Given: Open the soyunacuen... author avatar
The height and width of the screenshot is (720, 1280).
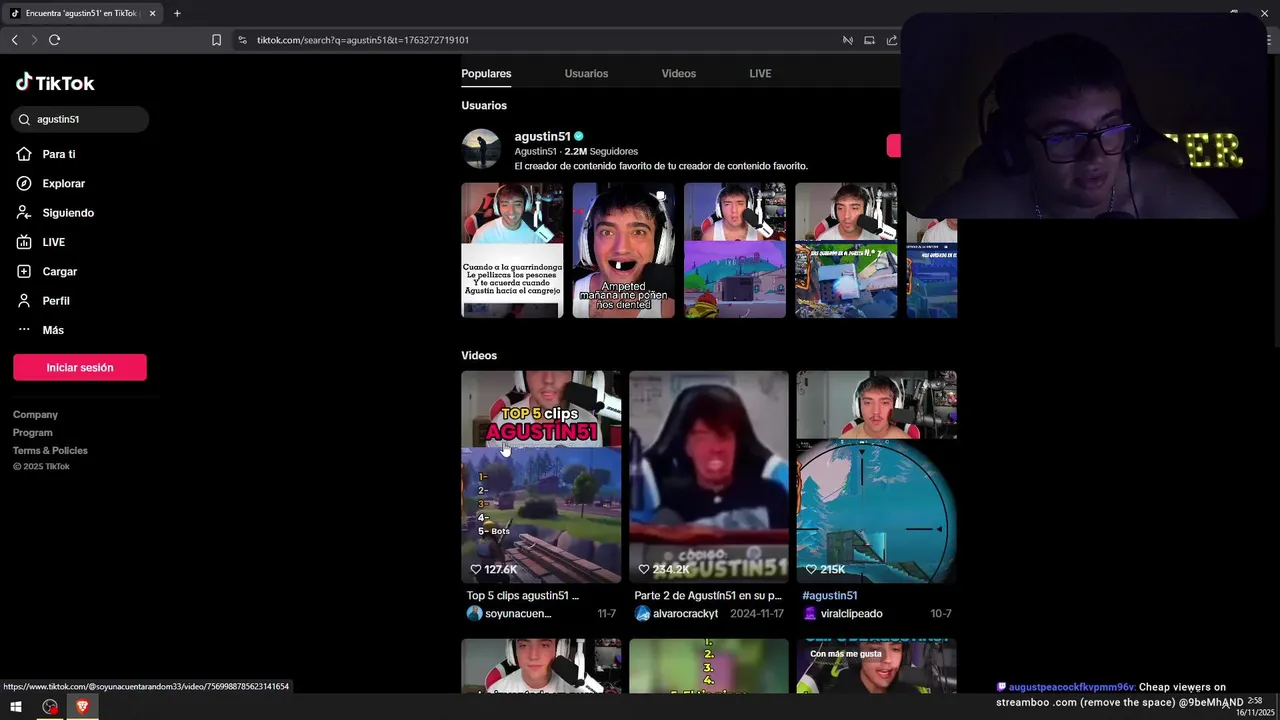Looking at the screenshot, I should [x=475, y=613].
